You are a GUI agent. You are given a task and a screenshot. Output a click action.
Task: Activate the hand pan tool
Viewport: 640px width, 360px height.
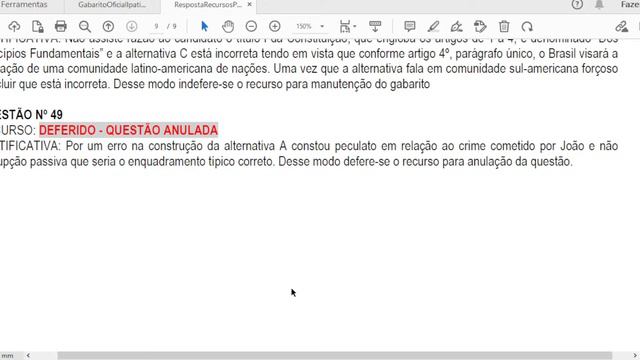[228, 27]
